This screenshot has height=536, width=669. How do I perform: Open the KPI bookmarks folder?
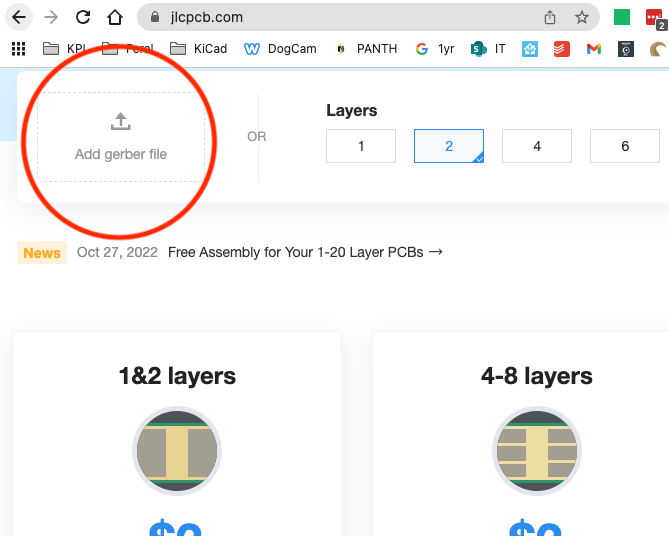pos(65,49)
